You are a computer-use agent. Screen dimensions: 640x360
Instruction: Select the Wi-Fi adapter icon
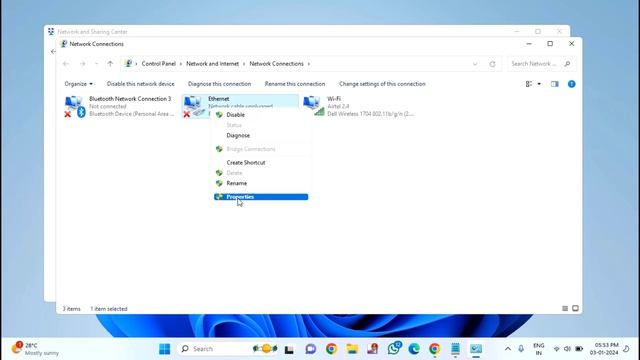[x=313, y=106]
